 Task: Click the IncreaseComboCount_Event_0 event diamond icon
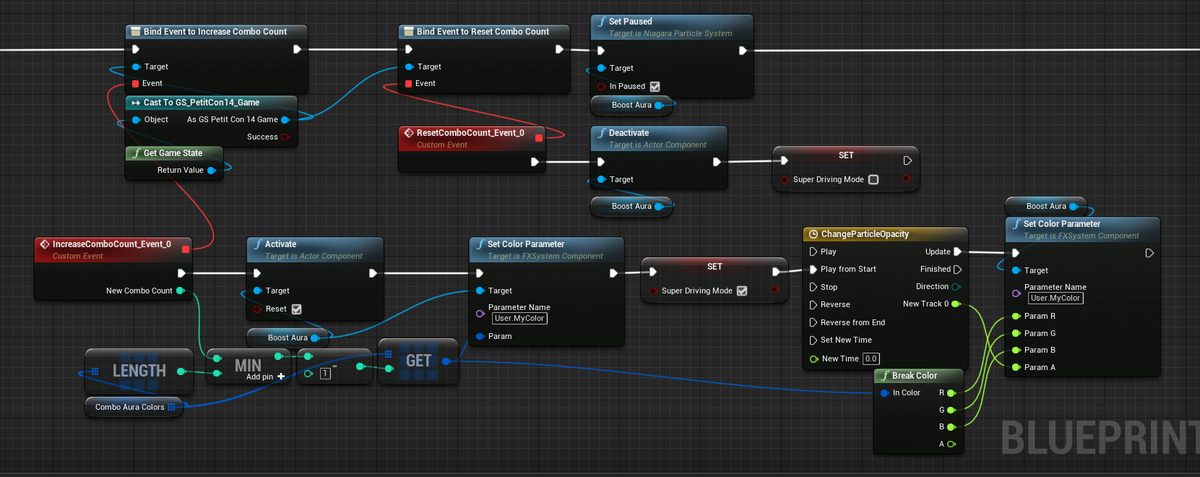(45, 244)
